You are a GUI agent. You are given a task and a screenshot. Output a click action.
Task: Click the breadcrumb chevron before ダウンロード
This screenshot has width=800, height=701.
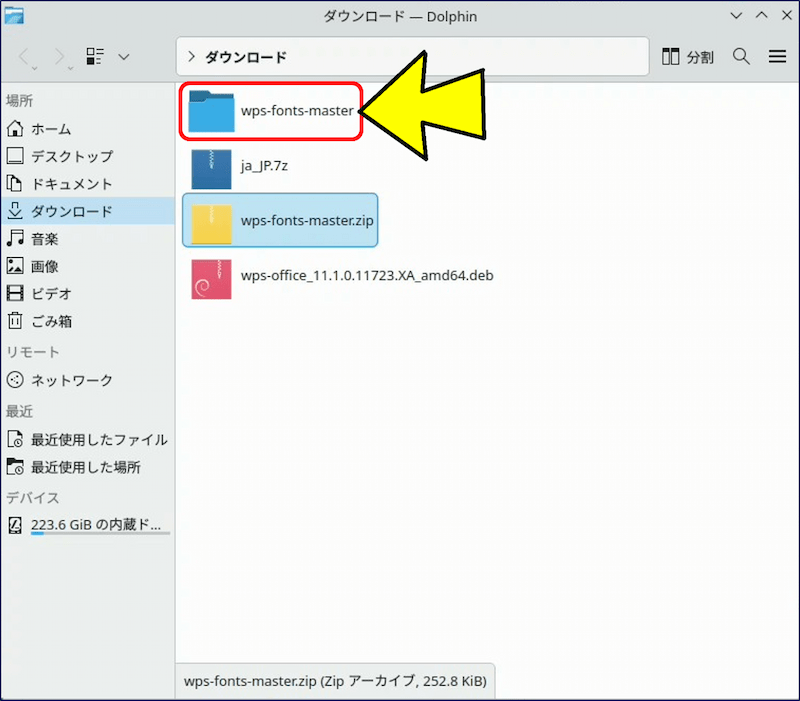tap(191, 57)
